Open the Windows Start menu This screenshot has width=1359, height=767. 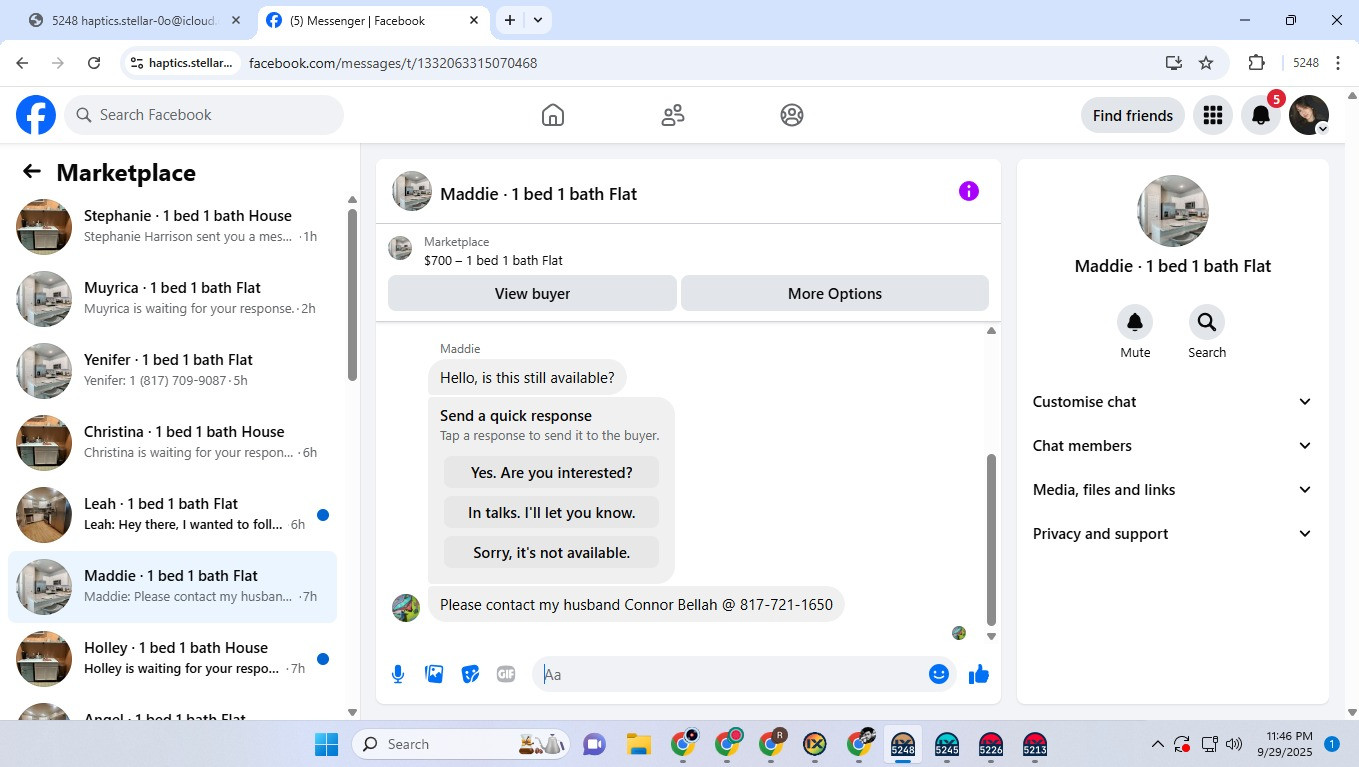pyautogui.click(x=326, y=744)
